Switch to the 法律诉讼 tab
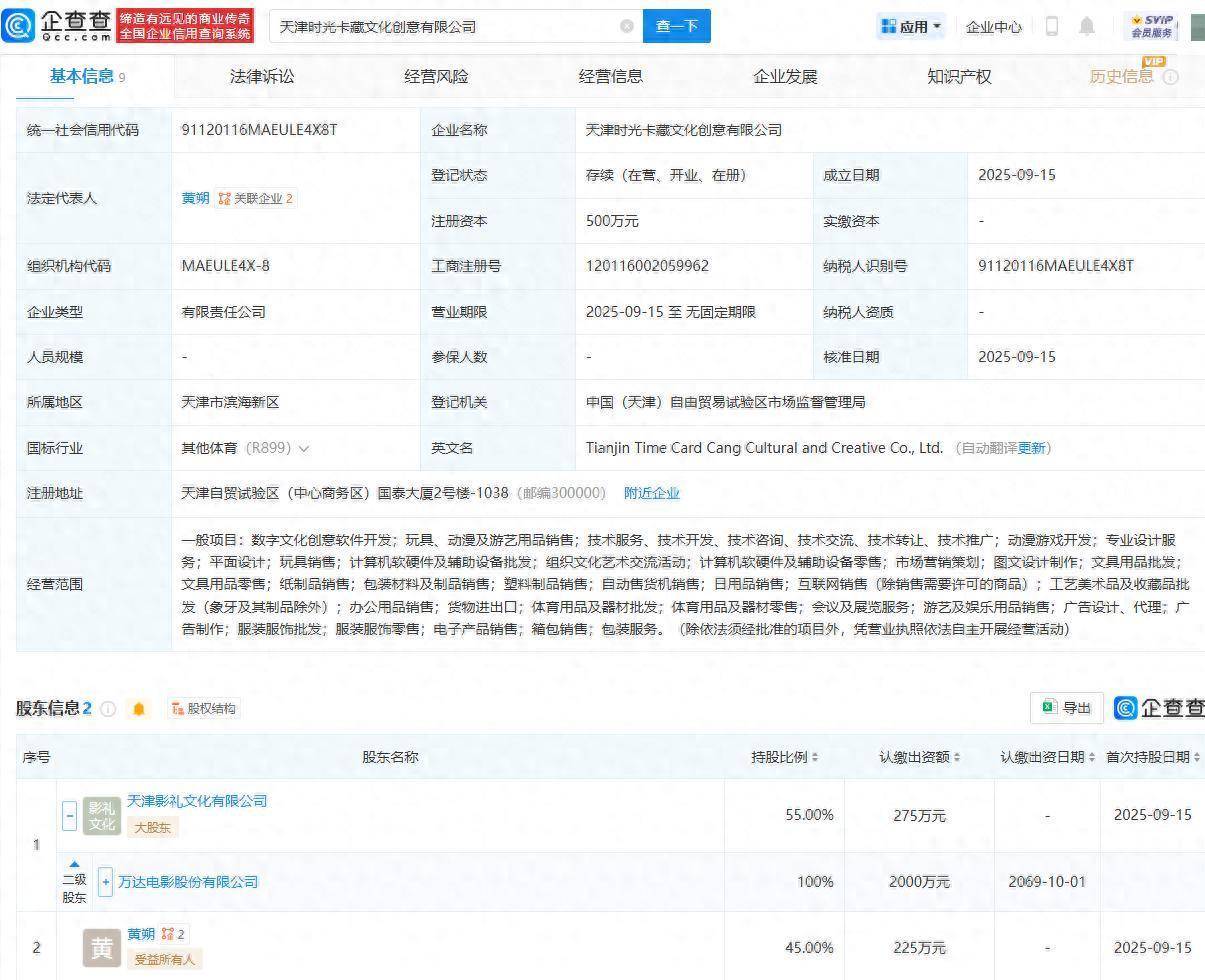Viewport: 1205px width, 980px height. [x=260, y=76]
